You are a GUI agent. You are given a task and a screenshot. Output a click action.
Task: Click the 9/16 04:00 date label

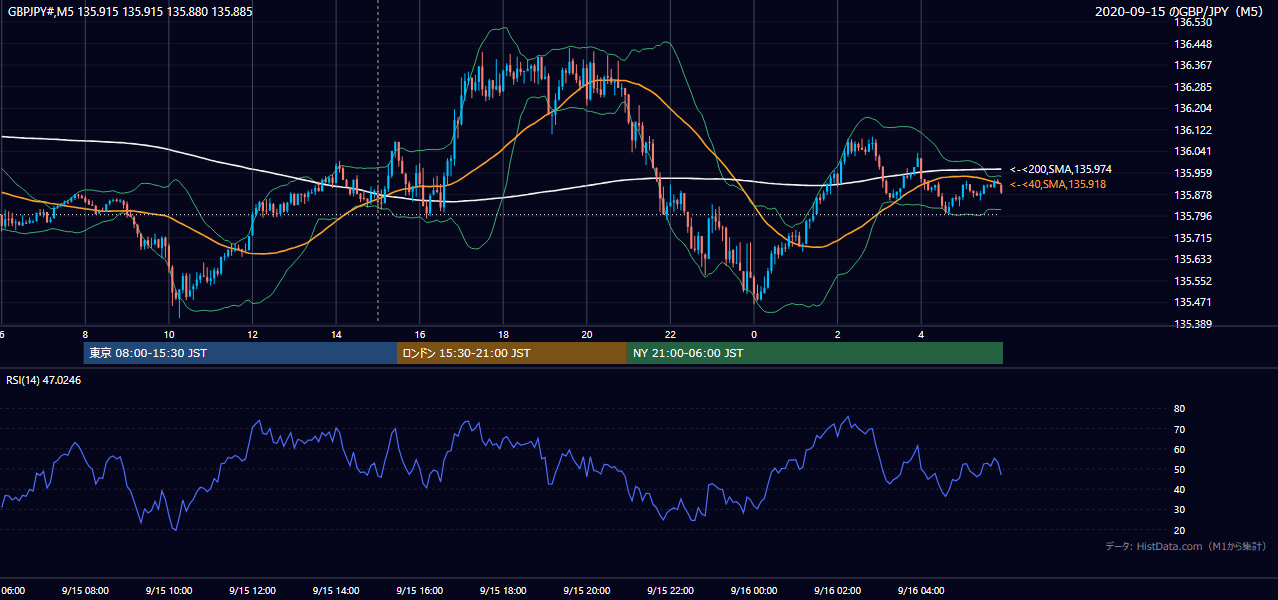tap(921, 590)
